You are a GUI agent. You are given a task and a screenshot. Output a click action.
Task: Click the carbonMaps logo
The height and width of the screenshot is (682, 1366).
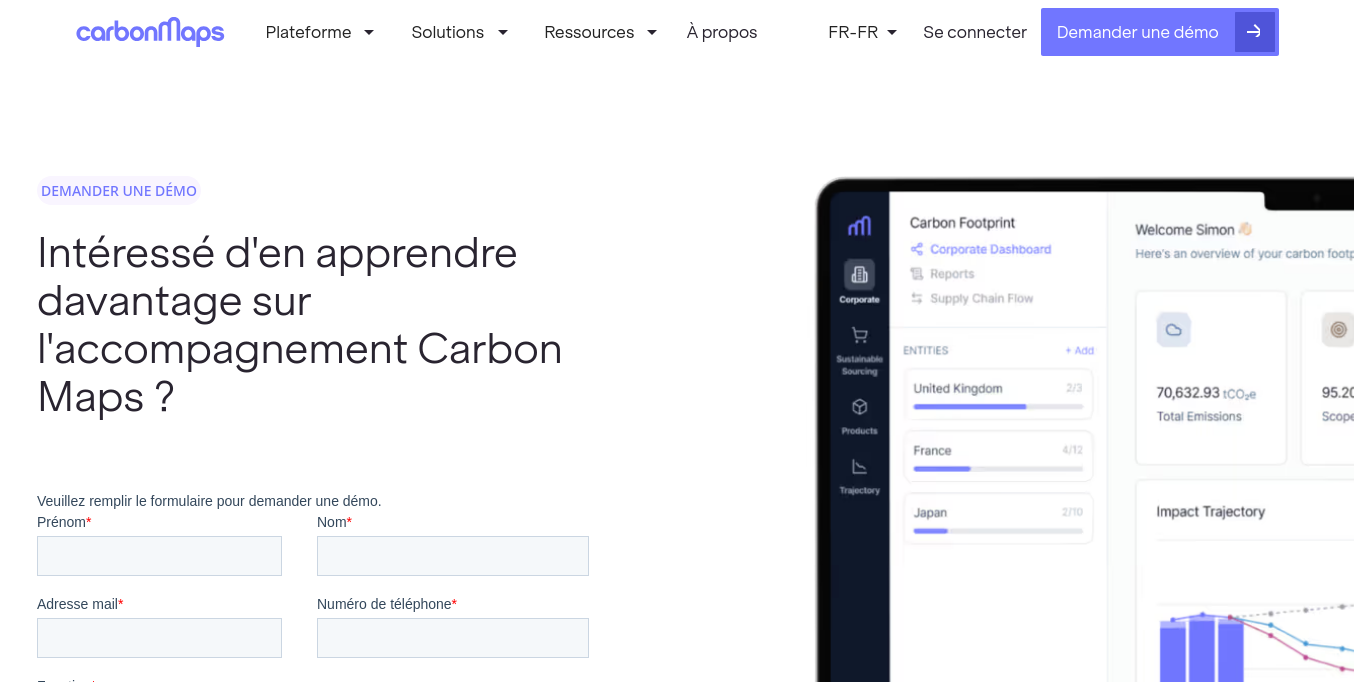point(150,32)
